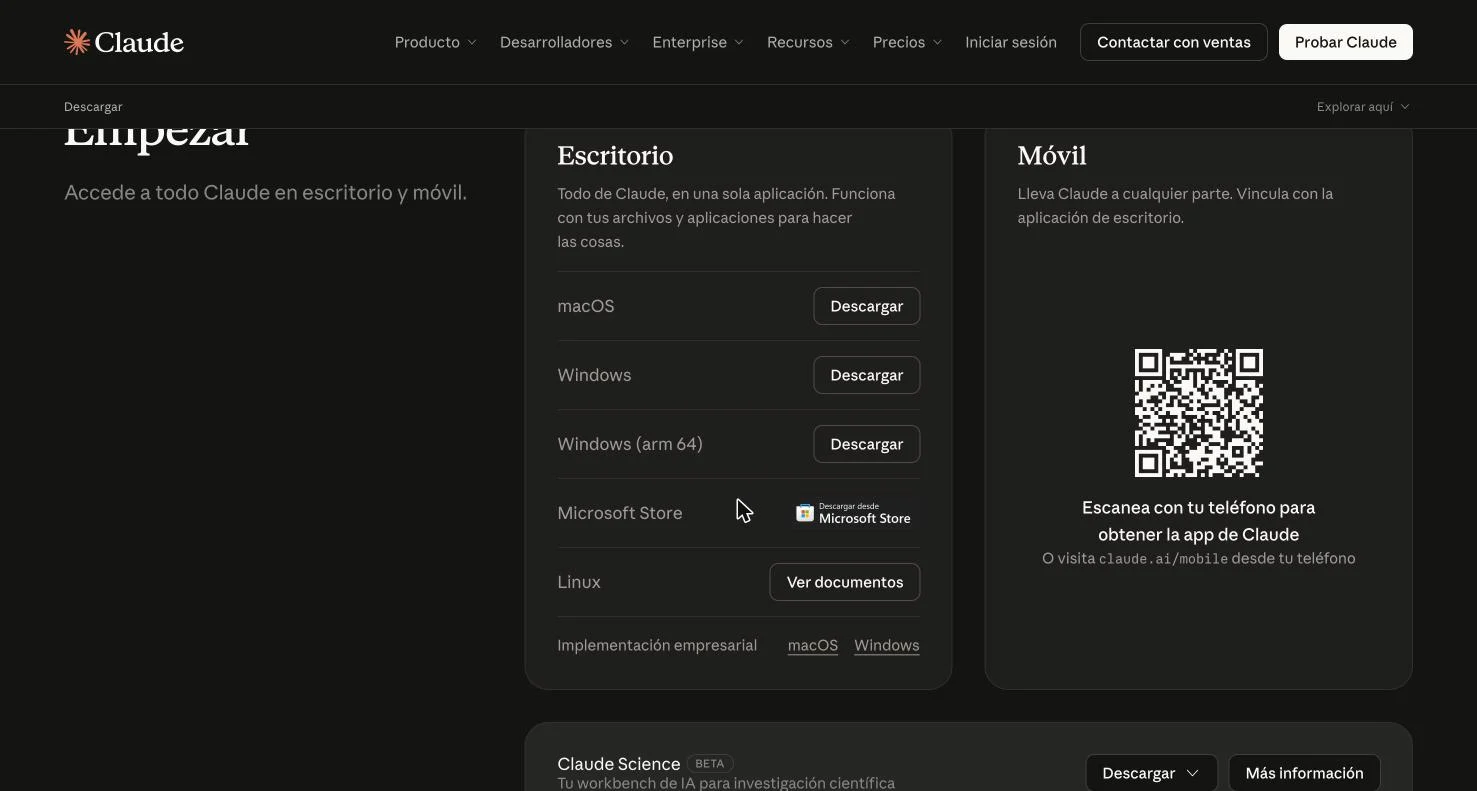Click the Windows (arm 64) row label
The height and width of the screenshot is (791, 1477).
pos(630,444)
